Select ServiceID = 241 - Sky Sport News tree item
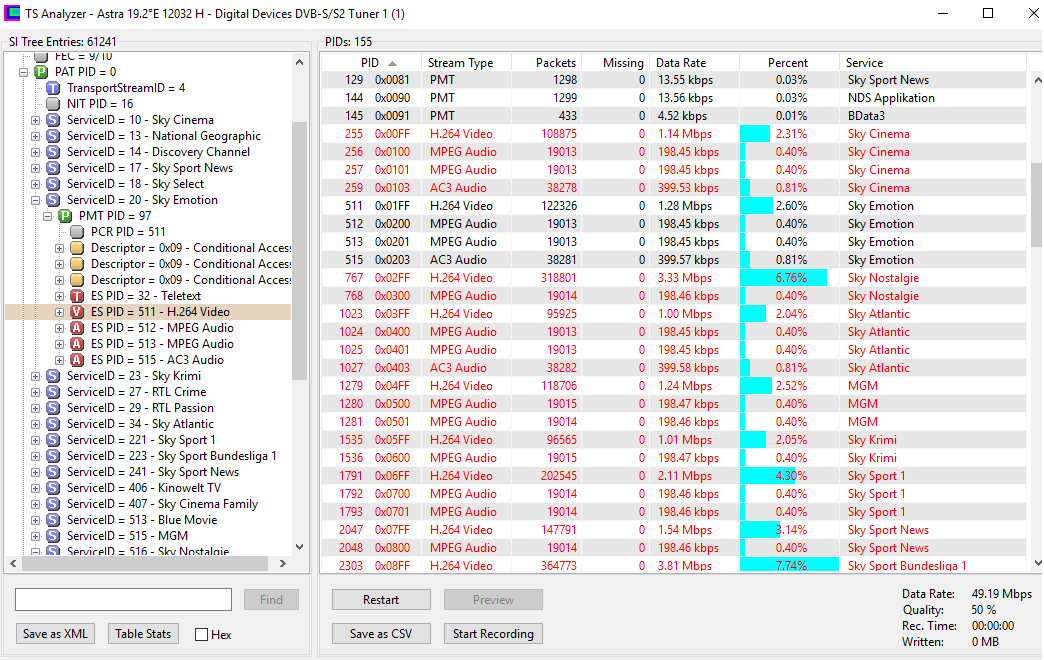Image resolution: width=1044 pixels, height=660 pixels. [x=152, y=472]
